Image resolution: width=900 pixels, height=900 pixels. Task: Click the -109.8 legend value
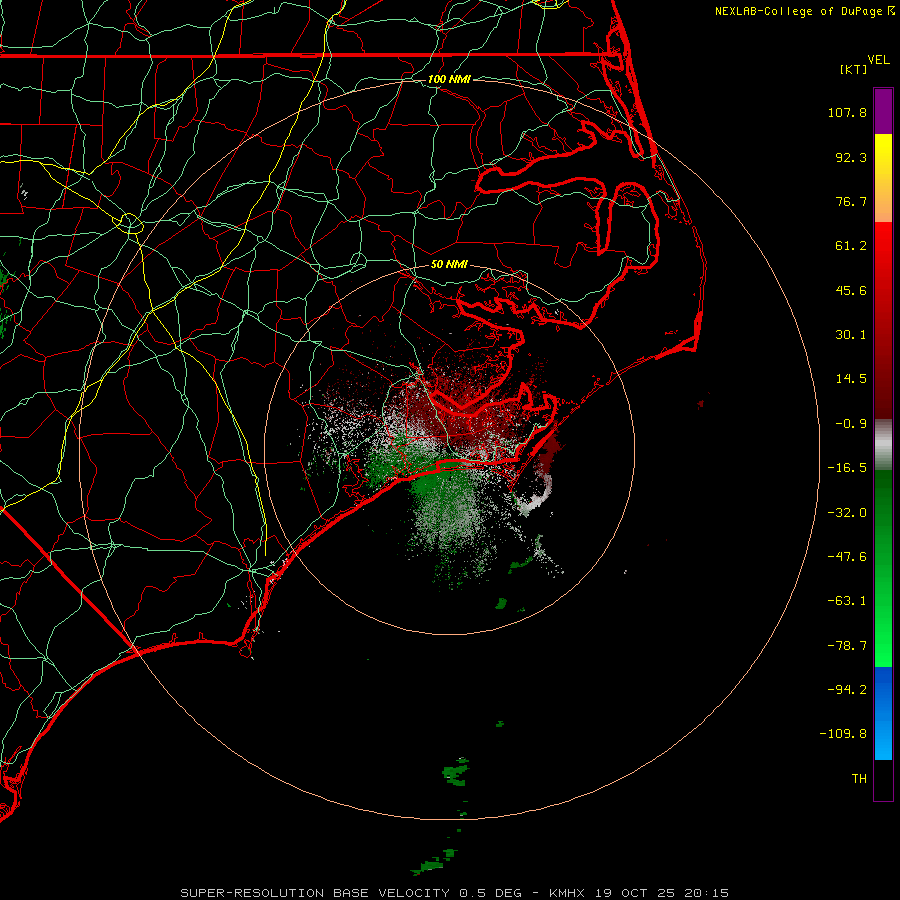point(843,734)
